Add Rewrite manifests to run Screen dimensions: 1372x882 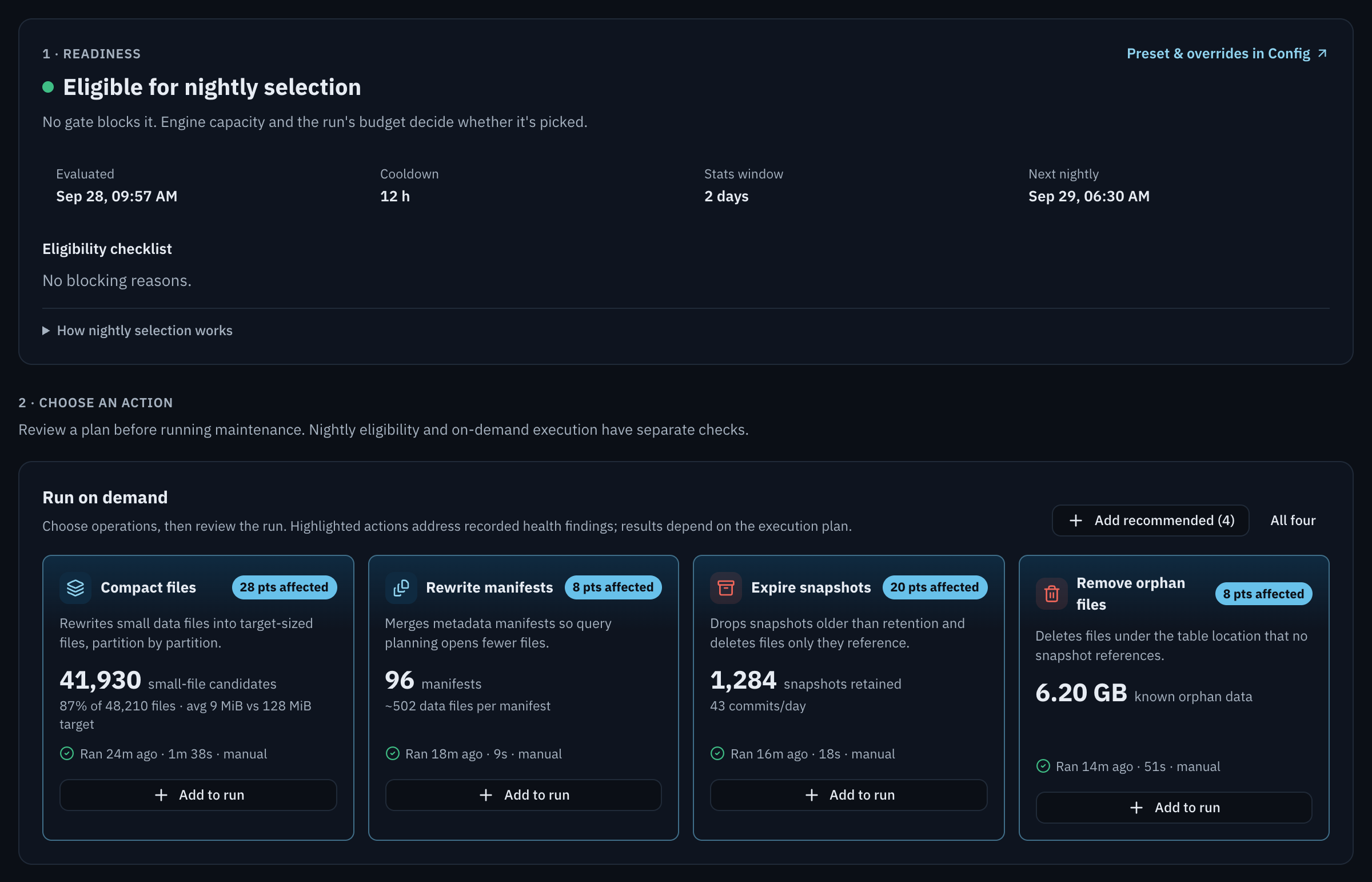[x=523, y=795]
